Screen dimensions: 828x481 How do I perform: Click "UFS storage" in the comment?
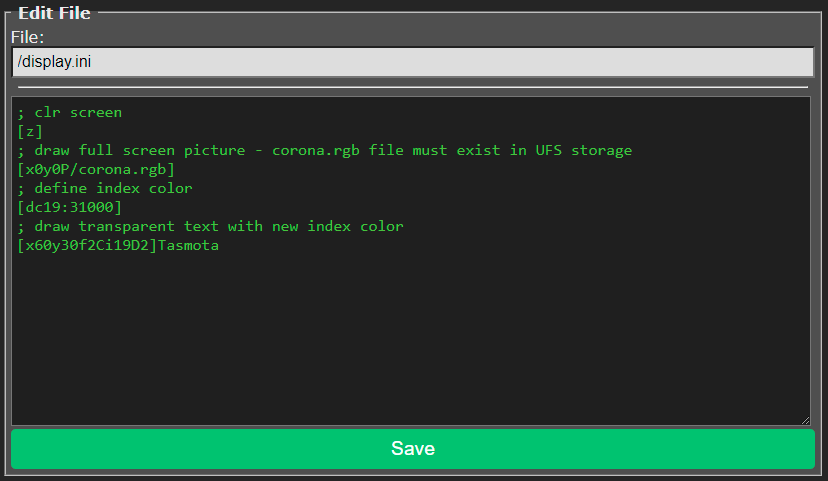[x=583, y=150]
